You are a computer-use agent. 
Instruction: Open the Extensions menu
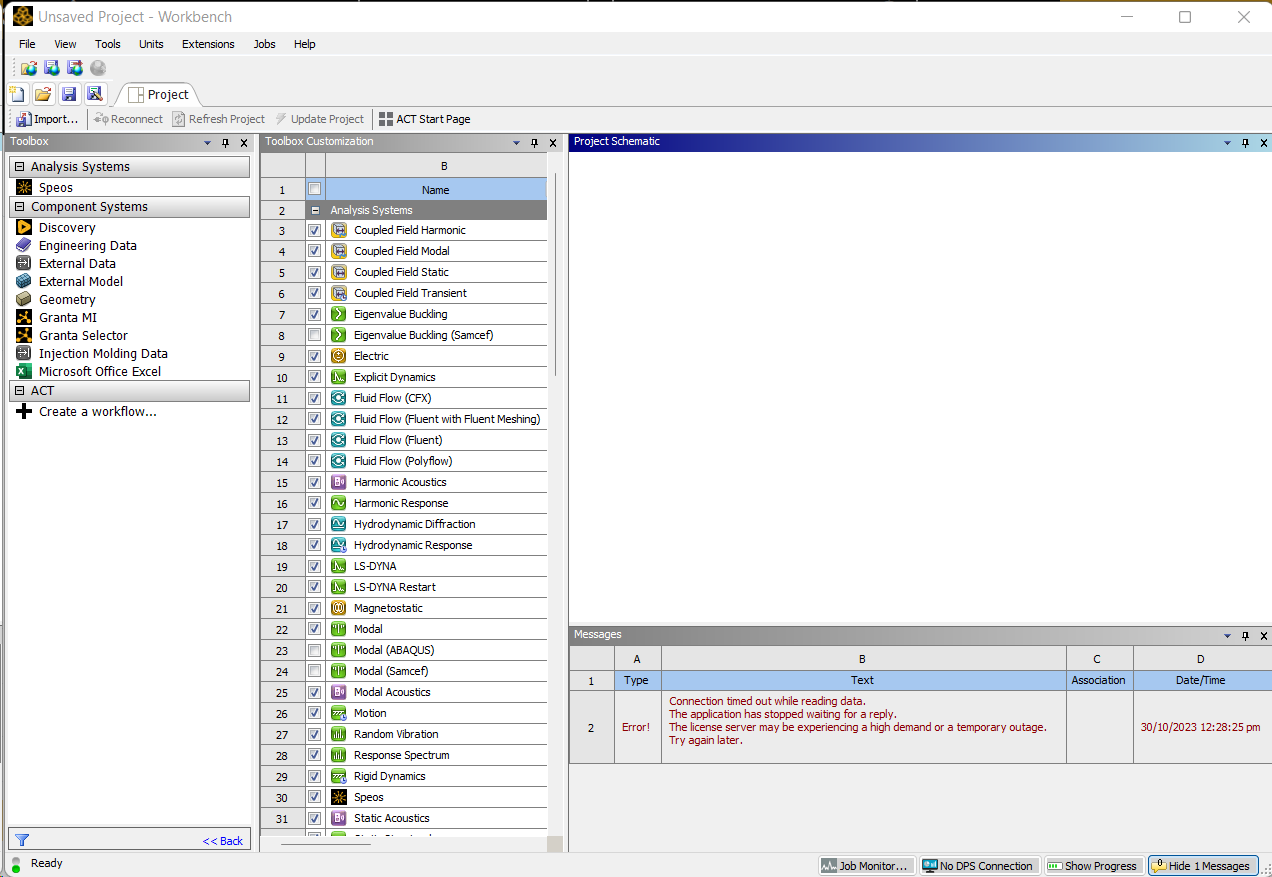coord(208,44)
